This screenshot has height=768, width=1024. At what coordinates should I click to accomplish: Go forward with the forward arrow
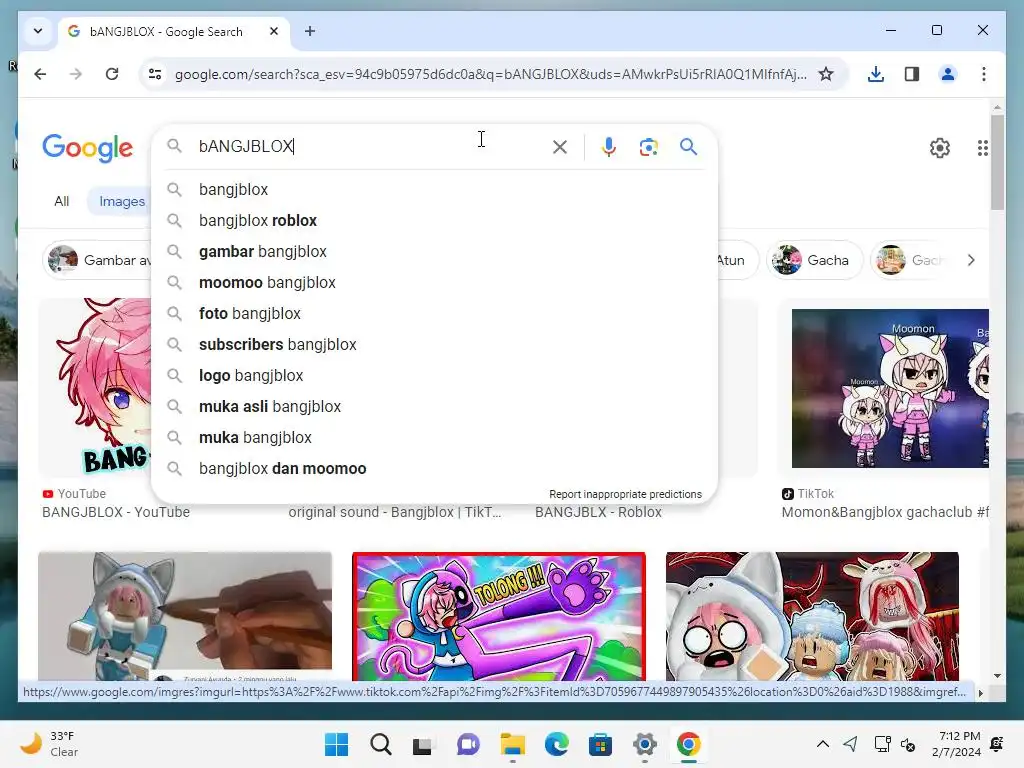[76, 74]
